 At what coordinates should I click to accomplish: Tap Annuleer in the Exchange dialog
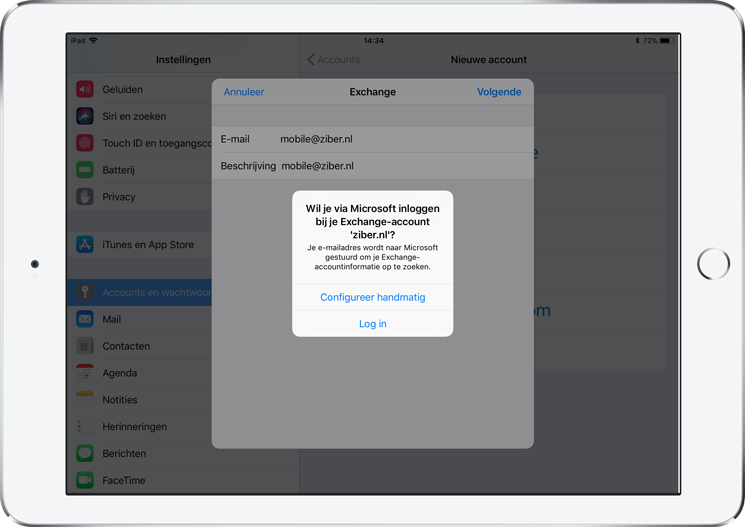pos(244,92)
